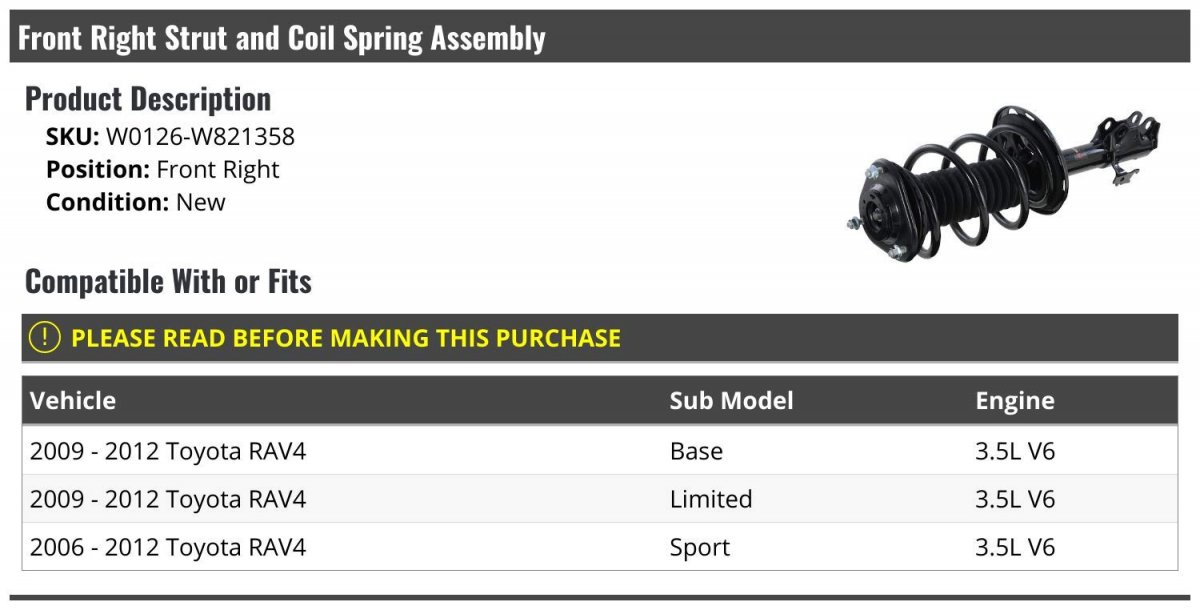Click the Base sub model cell

coord(696,451)
